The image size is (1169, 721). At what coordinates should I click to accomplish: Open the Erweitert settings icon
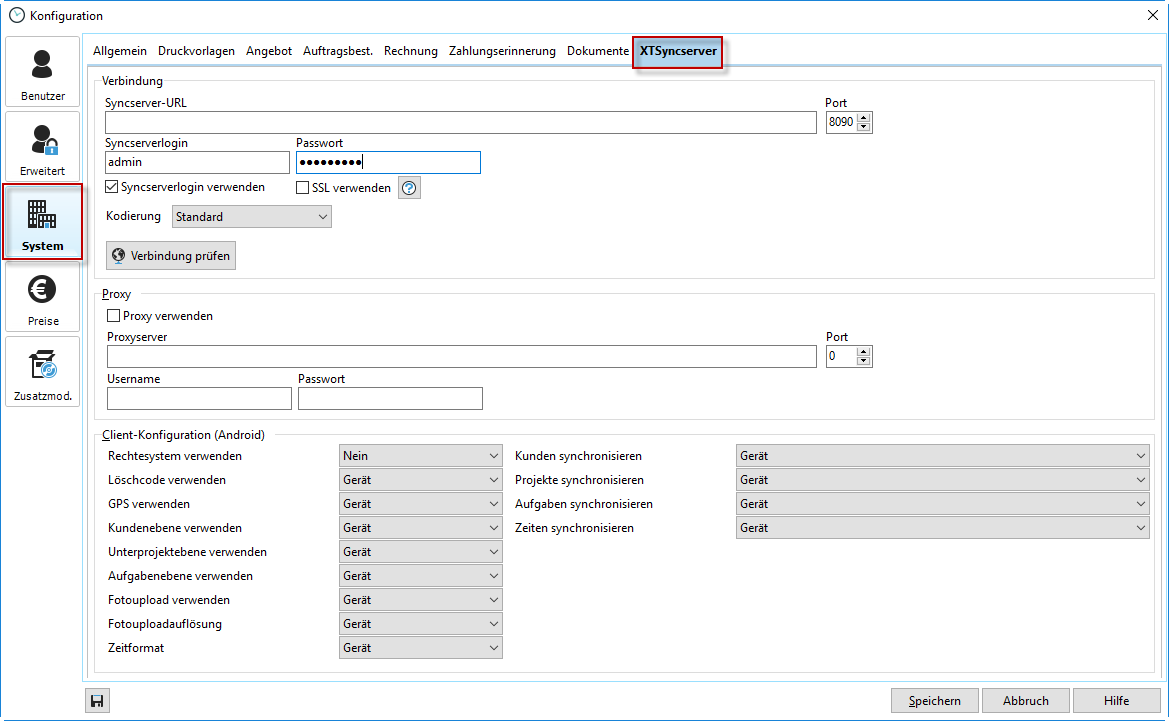pos(42,145)
